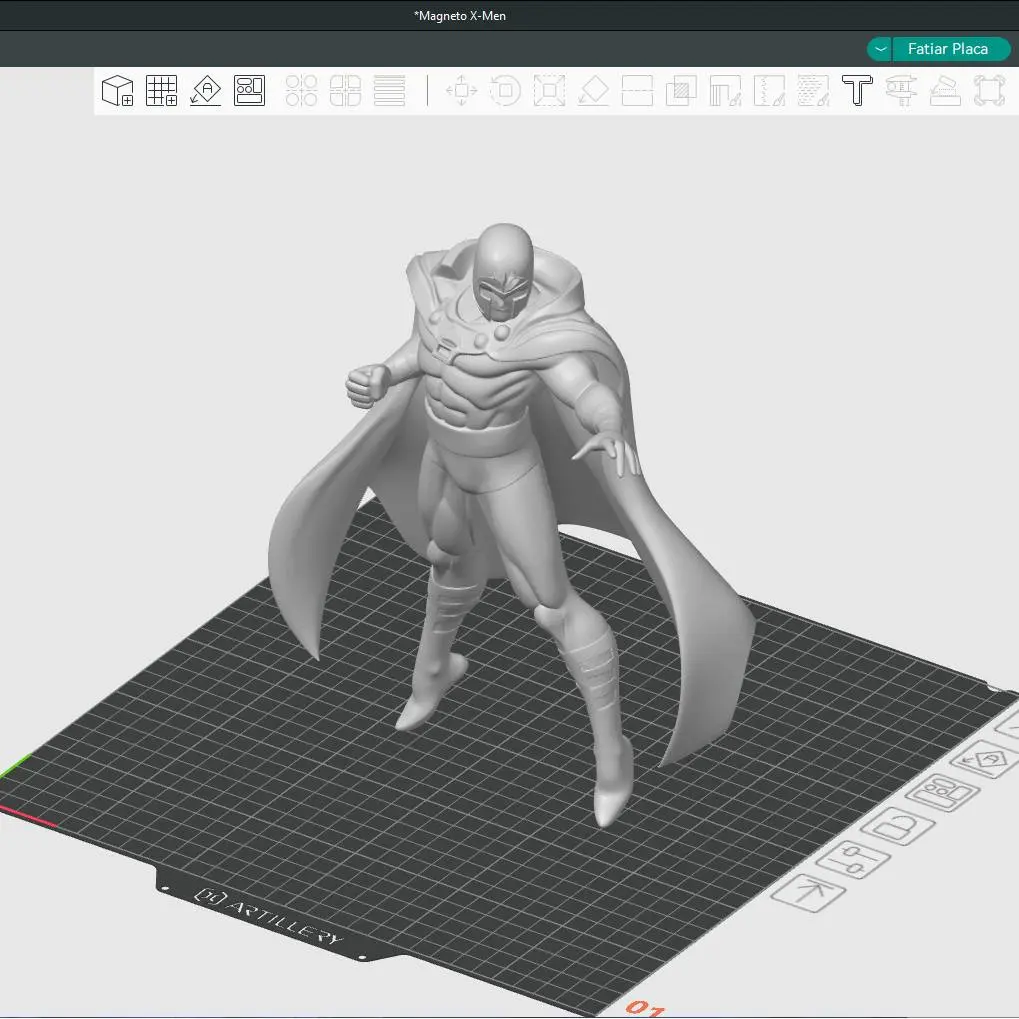Open plate settings sliders icon
The image size is (1019, 1019).
tap(853, 860)
